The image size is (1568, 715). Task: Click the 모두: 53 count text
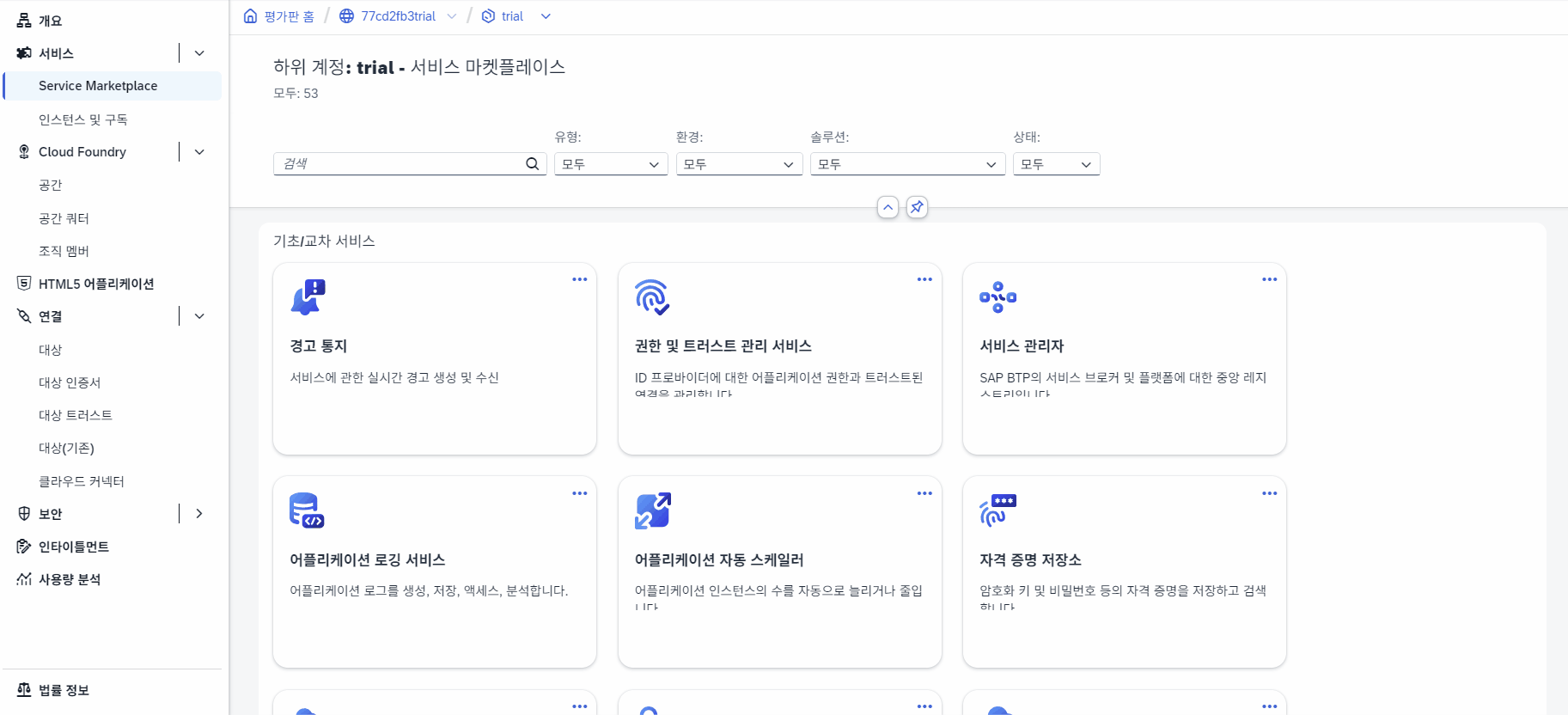(296, 94)
